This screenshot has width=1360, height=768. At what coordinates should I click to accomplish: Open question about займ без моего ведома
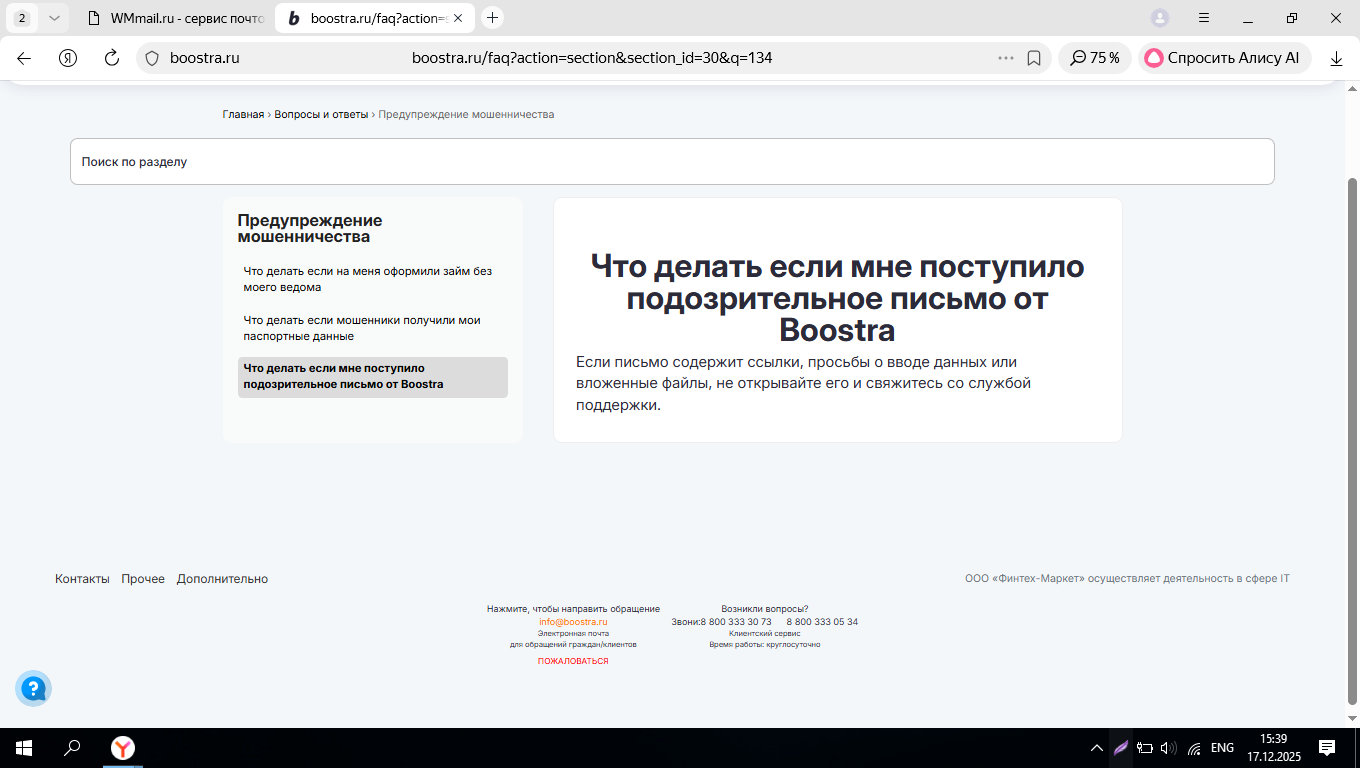click(372, 279)
